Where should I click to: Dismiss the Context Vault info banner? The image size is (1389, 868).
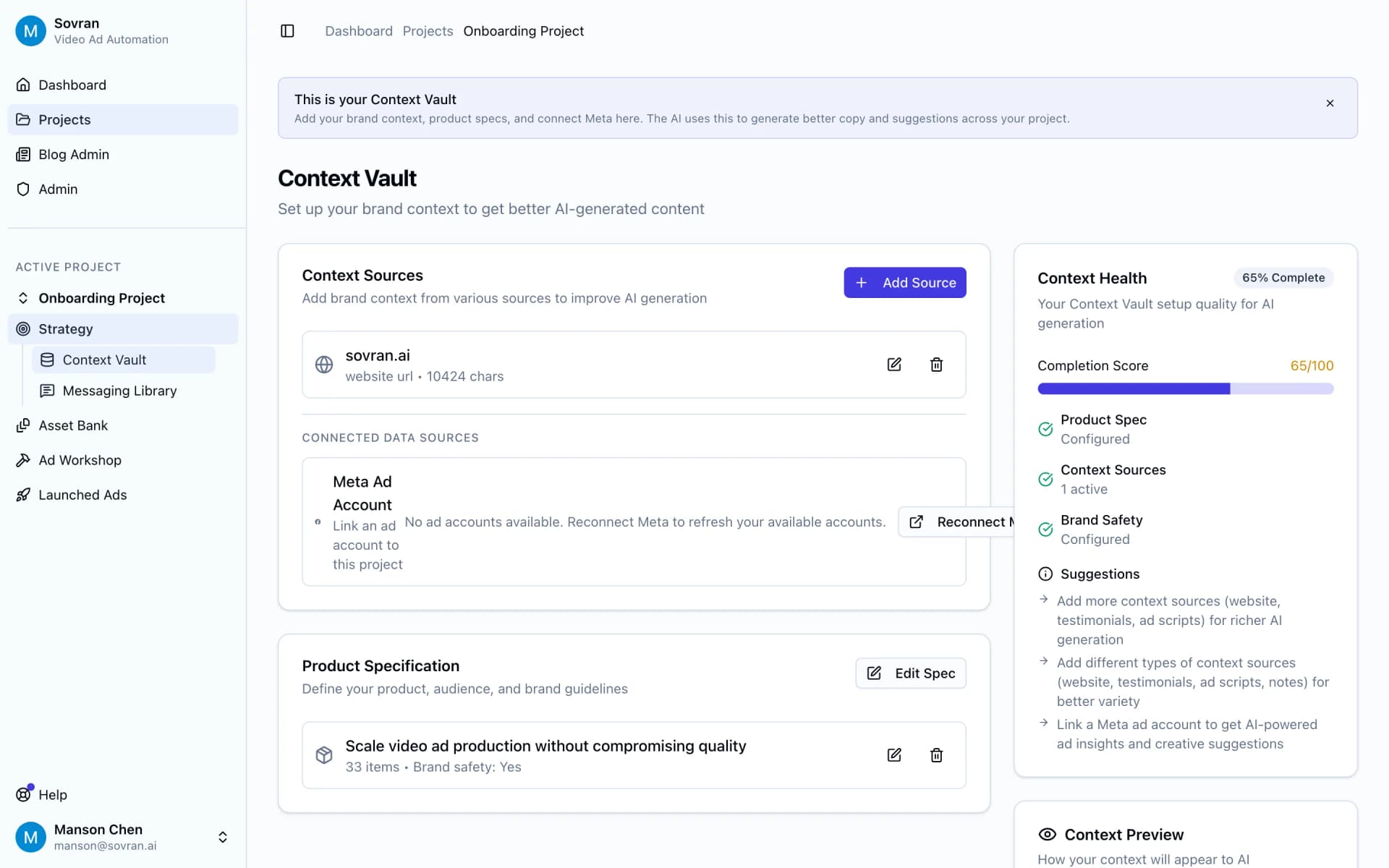click(1330, 103)
